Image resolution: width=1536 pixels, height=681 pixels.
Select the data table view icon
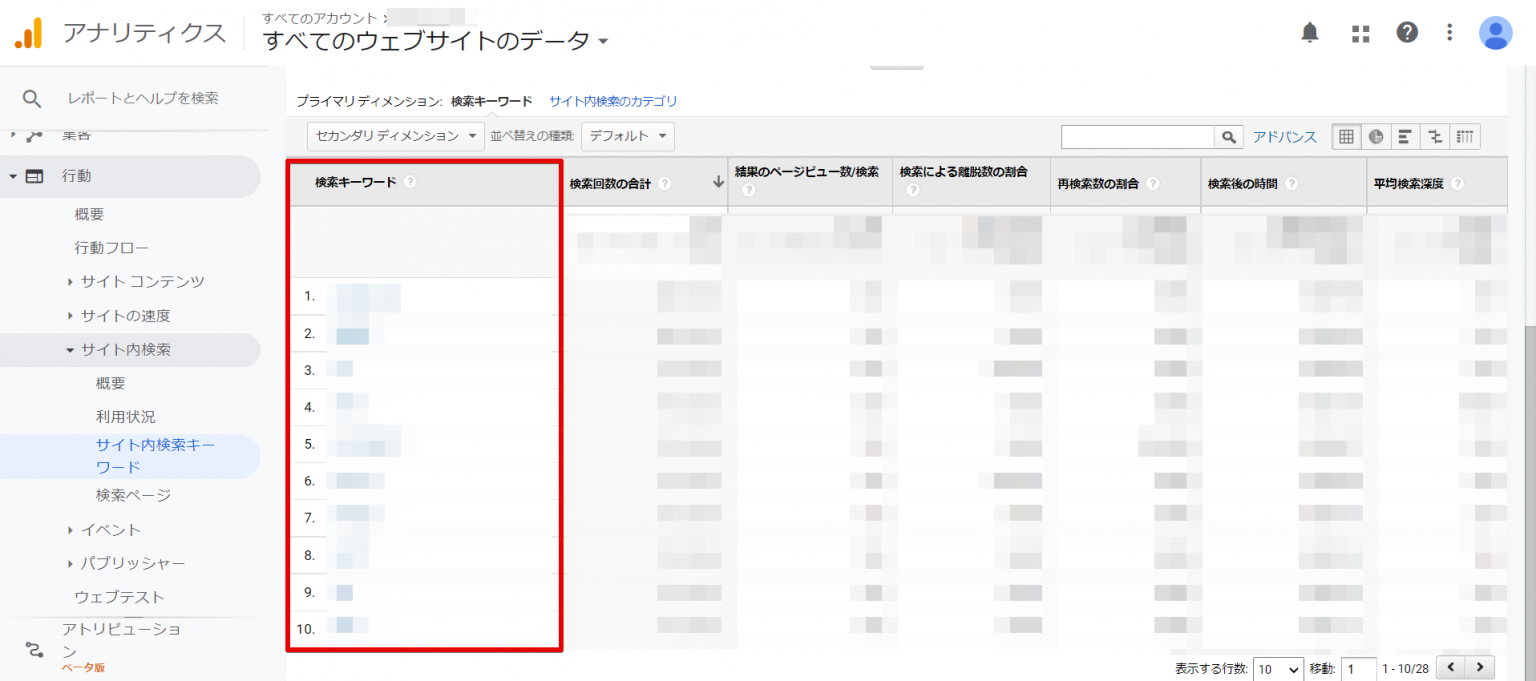pos(1346,137)
